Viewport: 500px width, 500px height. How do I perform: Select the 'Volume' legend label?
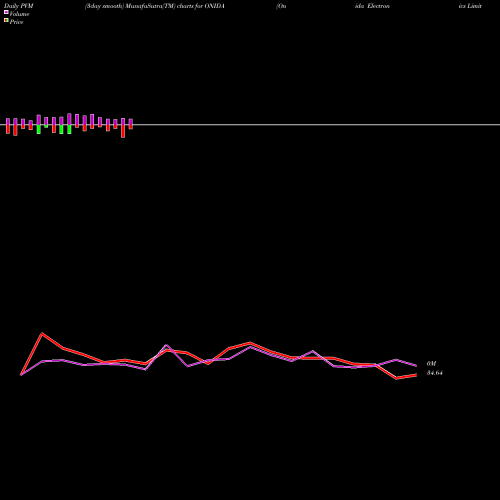click(x=19, y=14)
